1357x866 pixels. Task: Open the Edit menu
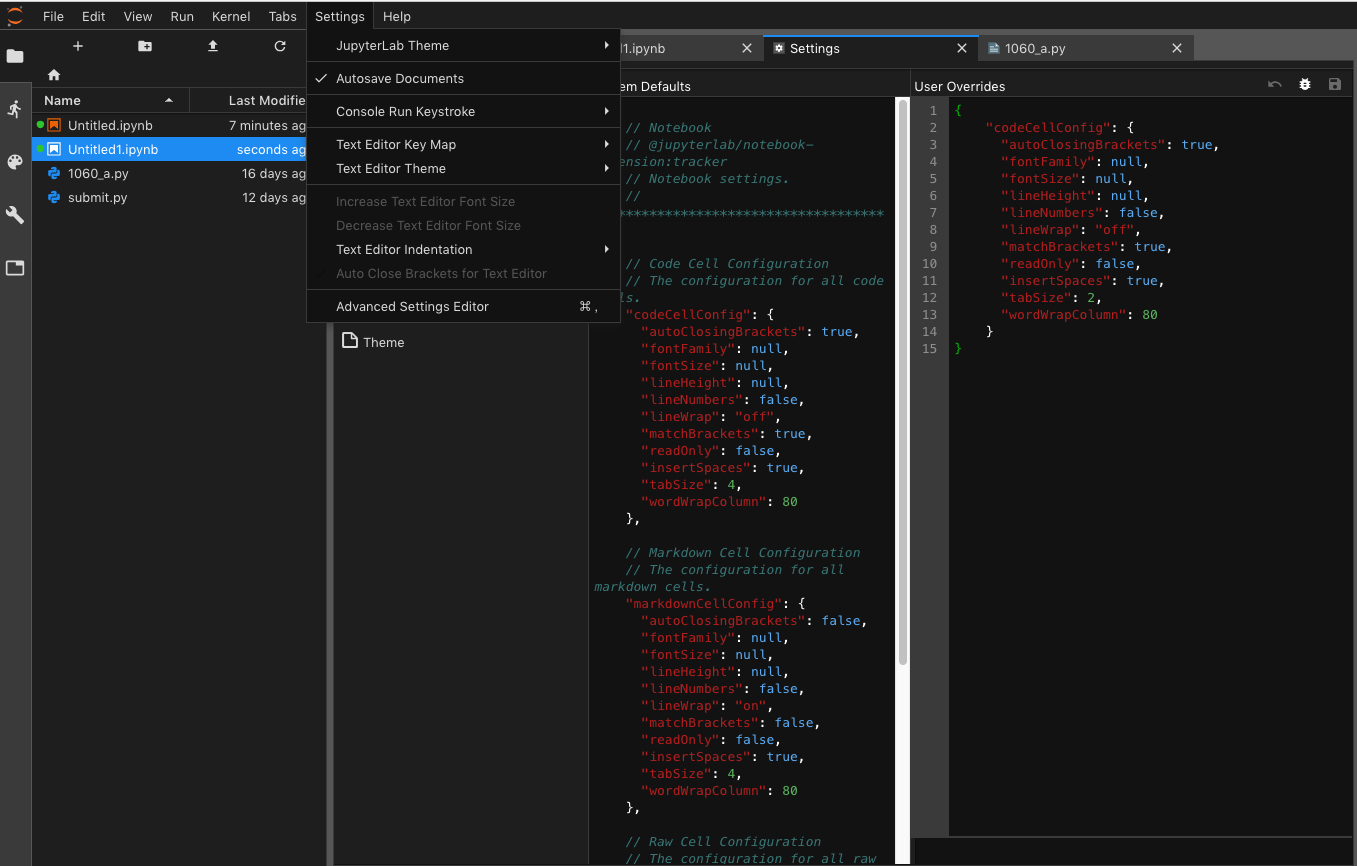(x=94, y=16)
